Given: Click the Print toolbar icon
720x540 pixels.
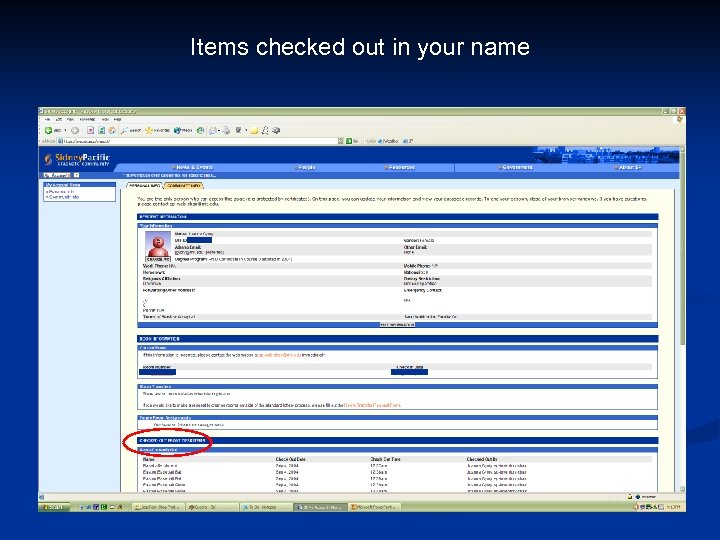Looking at the screenshot, I should [226, 130].
